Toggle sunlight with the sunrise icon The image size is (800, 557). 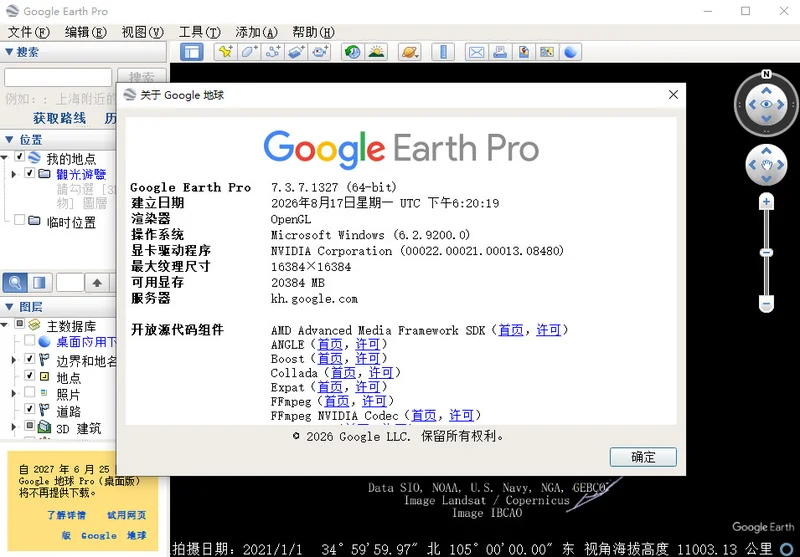(x=377, y=52)
